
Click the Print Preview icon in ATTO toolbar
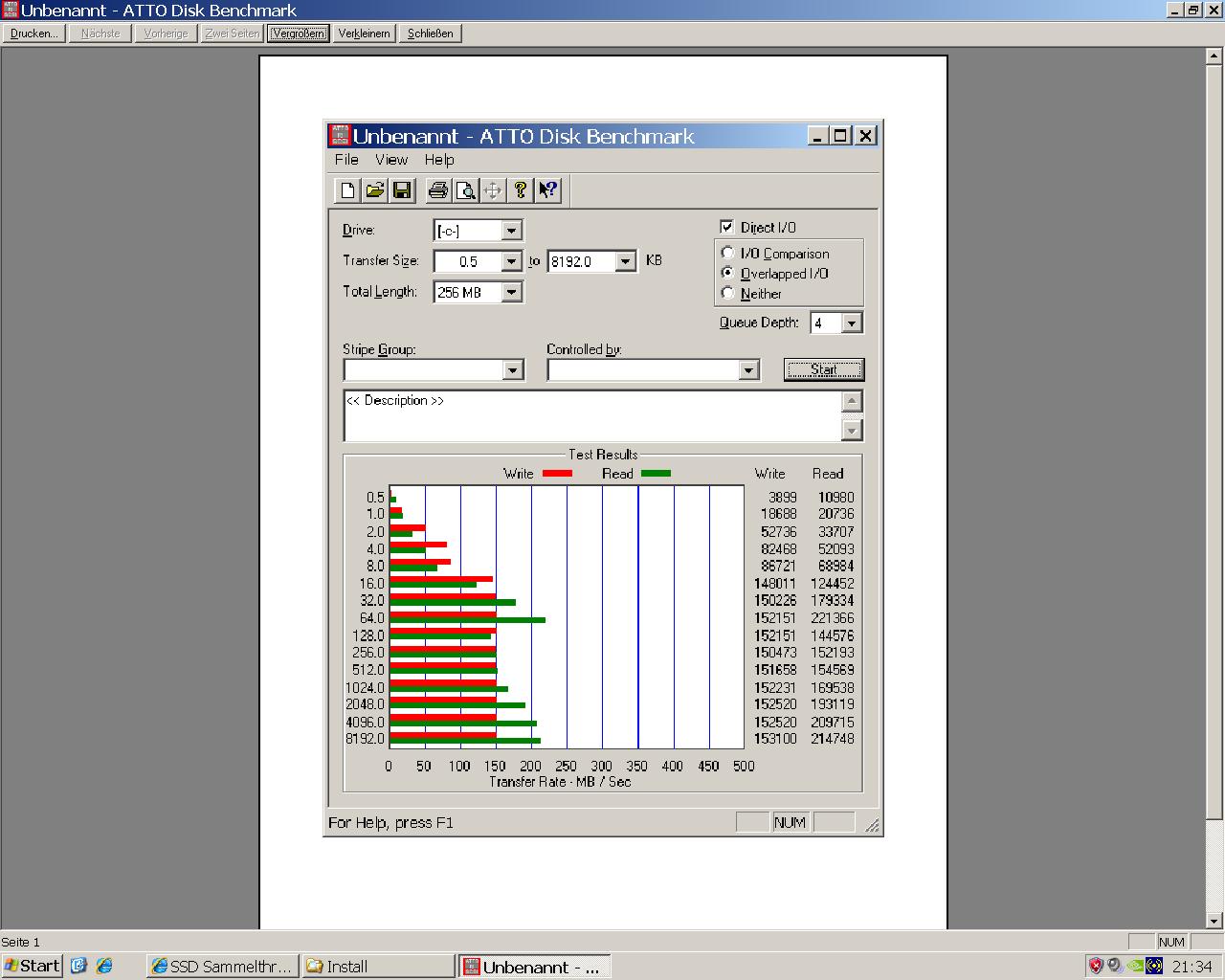coord(465,190)
